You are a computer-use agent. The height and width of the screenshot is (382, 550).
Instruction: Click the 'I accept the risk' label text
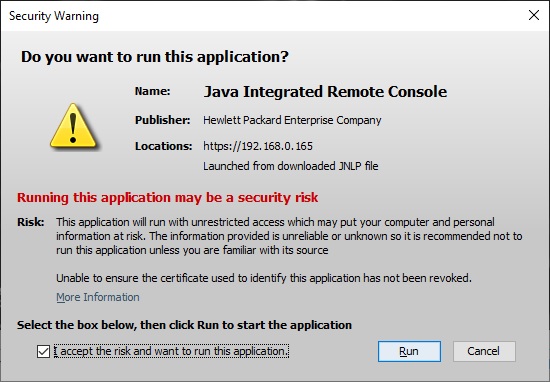point(171,351)
